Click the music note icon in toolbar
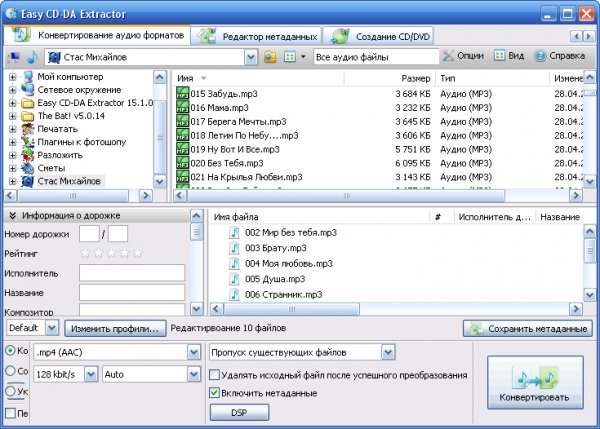 [x=32, y=57]
